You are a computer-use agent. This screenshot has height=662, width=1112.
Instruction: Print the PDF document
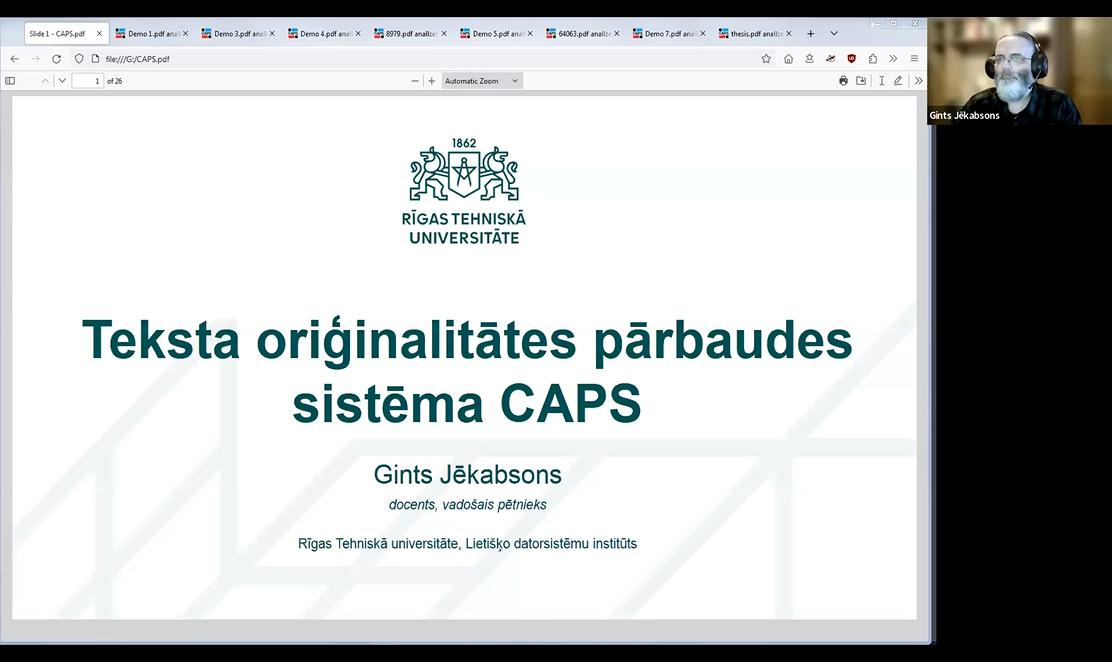pos(843,81)
